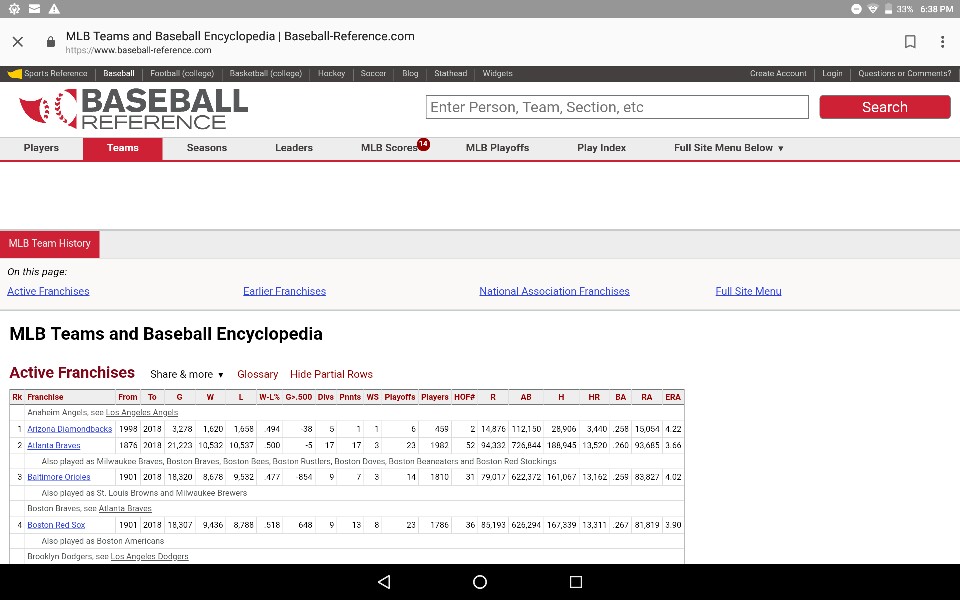
Task: Open the Arizona Diamondbacks franchise link
Action: [70, 429]
